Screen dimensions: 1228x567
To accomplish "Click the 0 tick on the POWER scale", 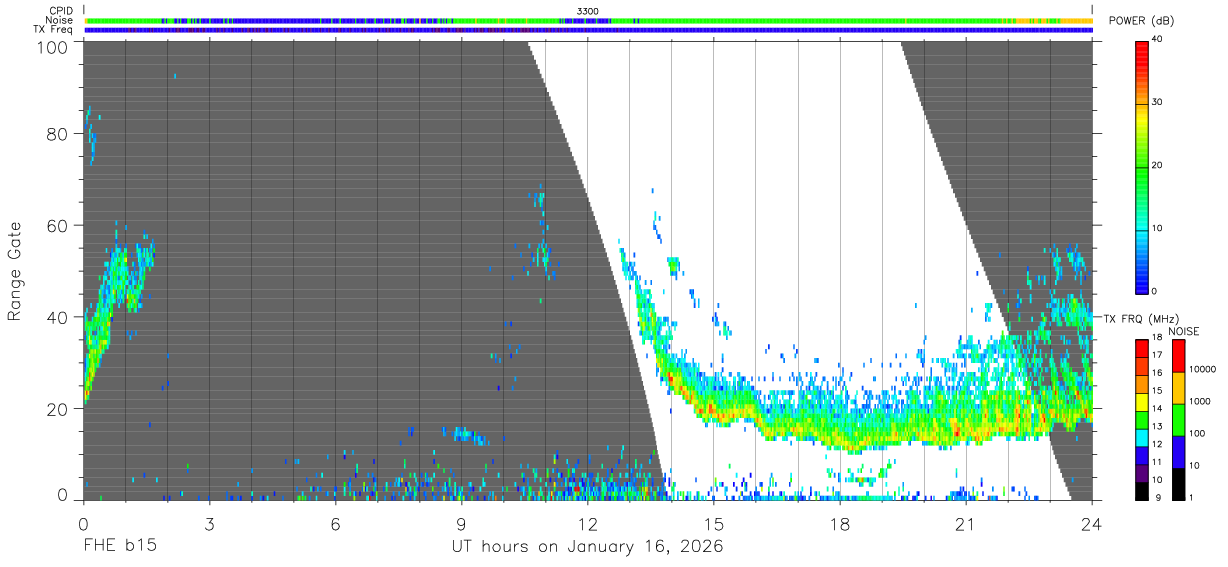I will click(1155, 291).
